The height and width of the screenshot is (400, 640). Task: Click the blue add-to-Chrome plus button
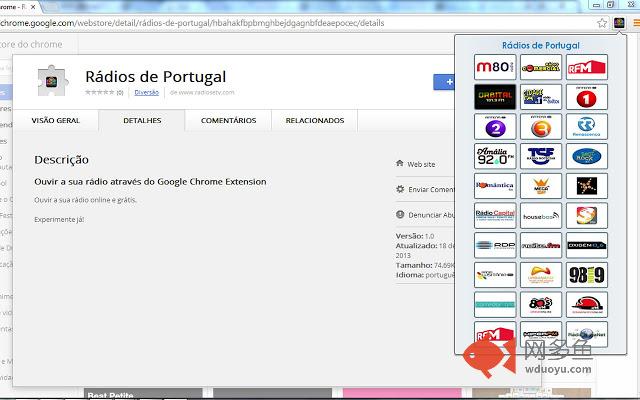444,82
